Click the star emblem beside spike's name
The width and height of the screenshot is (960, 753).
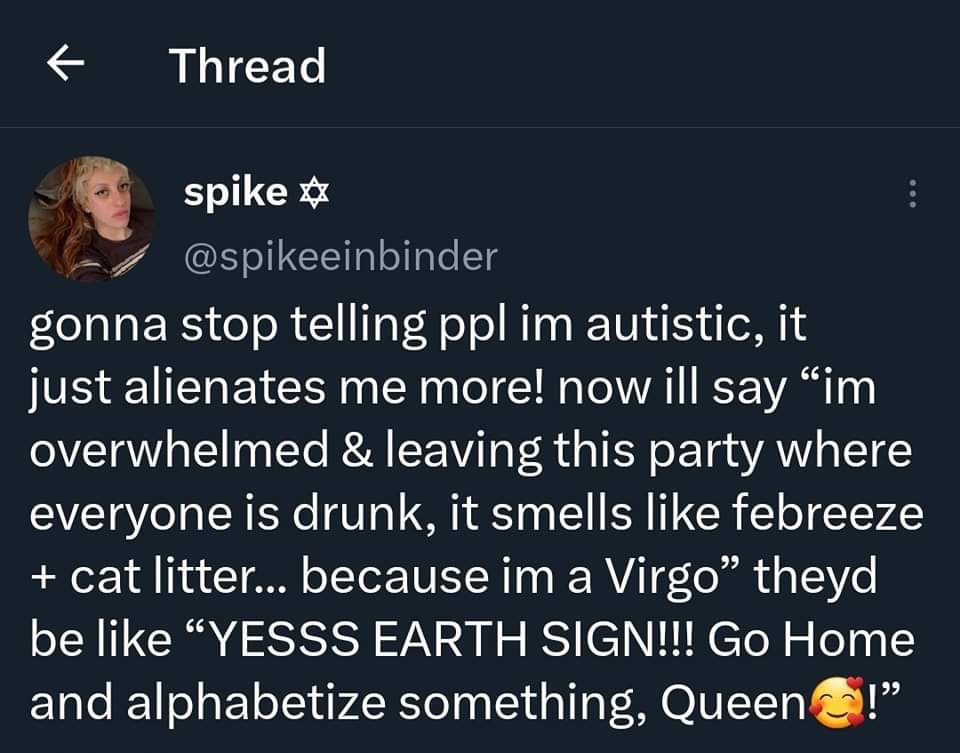click(x=314, y=195)
